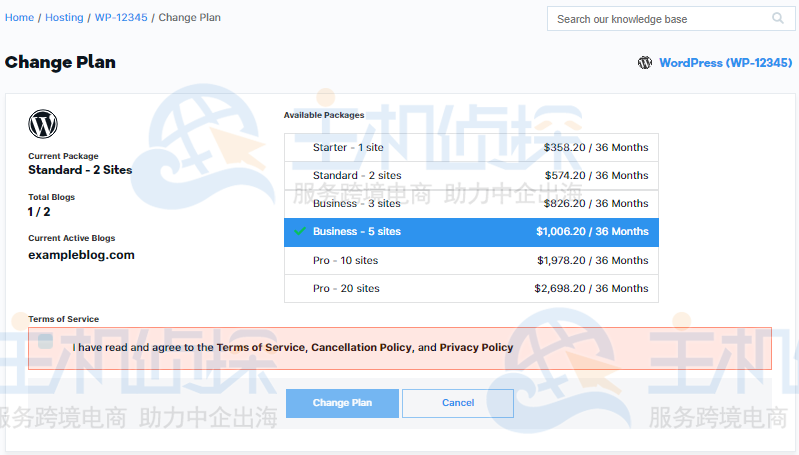Screen dimensions: 799x455
Task: Open the WP-12345 breadcrumb link
Action: [x=119, y=17]
